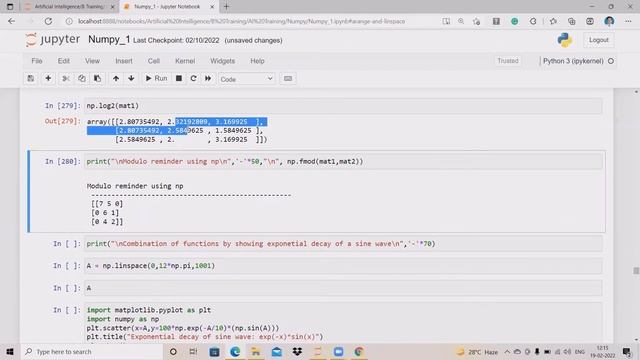Open Zoom app from taskbar
640x360 pixels.
tap(338, 351)
